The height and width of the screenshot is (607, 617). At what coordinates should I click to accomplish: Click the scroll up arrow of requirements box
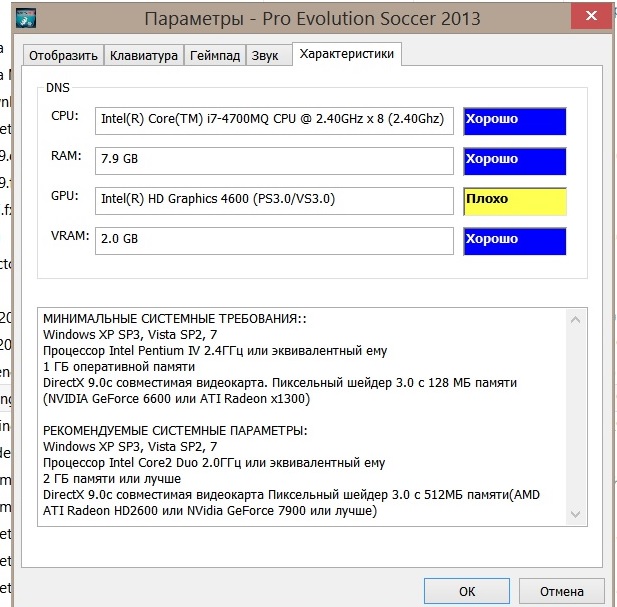[575, 320]
